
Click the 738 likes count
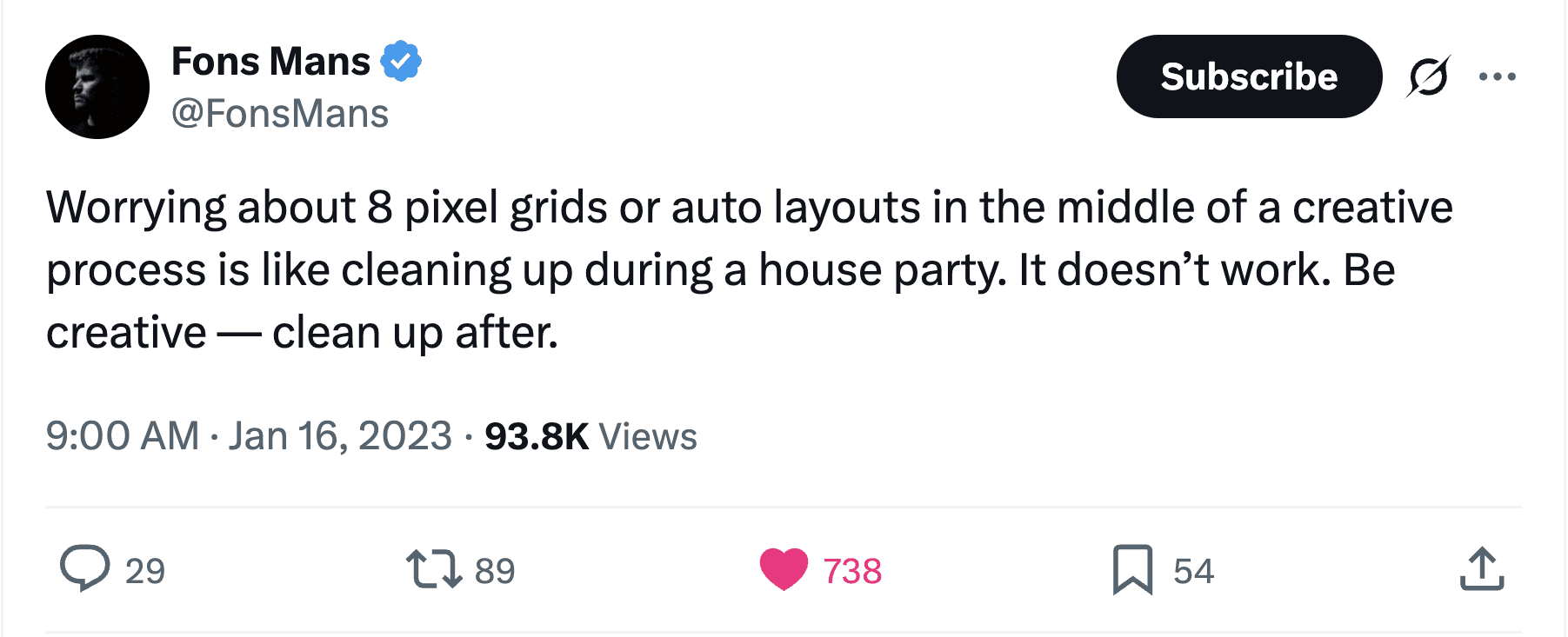point(852,571)
